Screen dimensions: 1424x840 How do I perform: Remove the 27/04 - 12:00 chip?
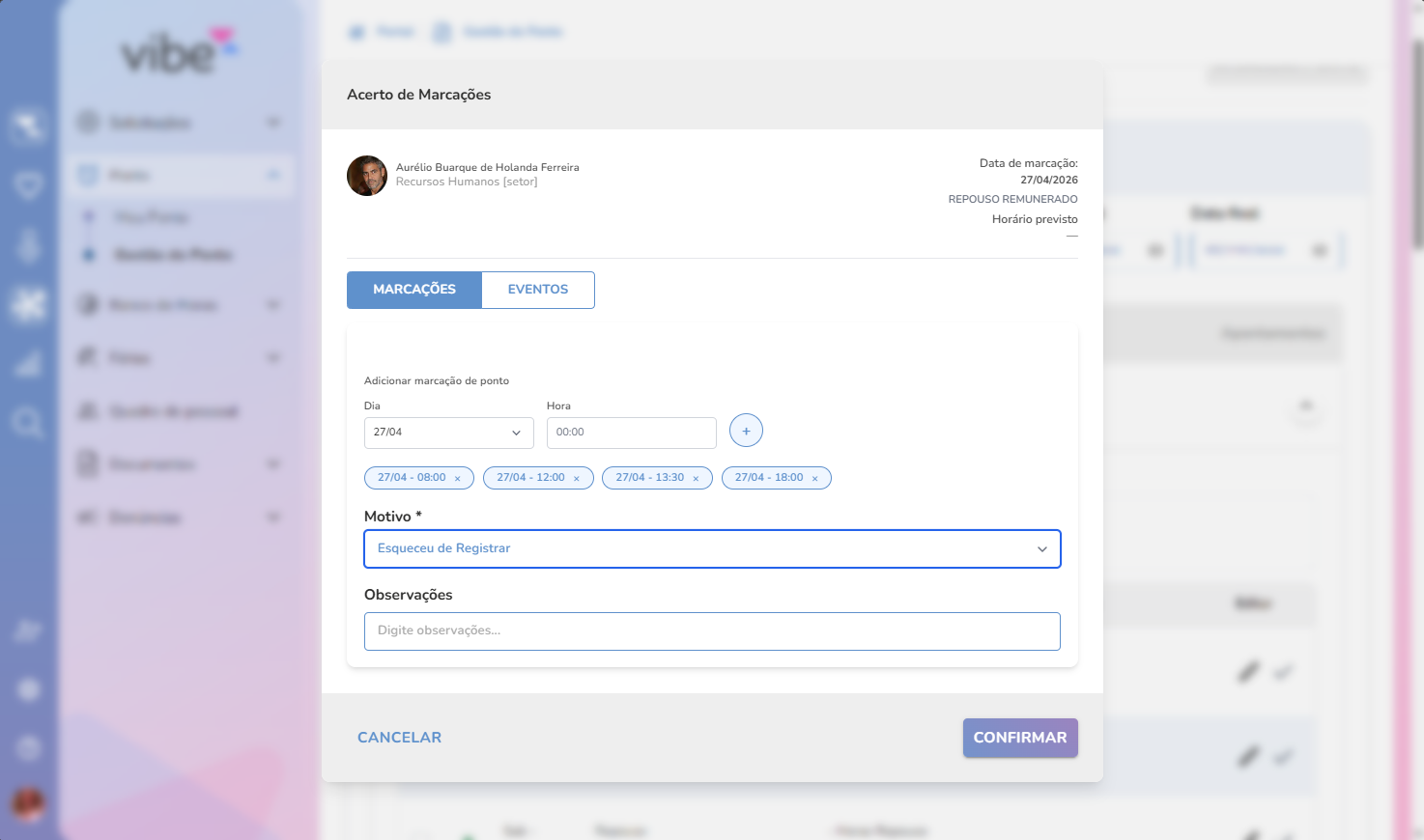577,479
